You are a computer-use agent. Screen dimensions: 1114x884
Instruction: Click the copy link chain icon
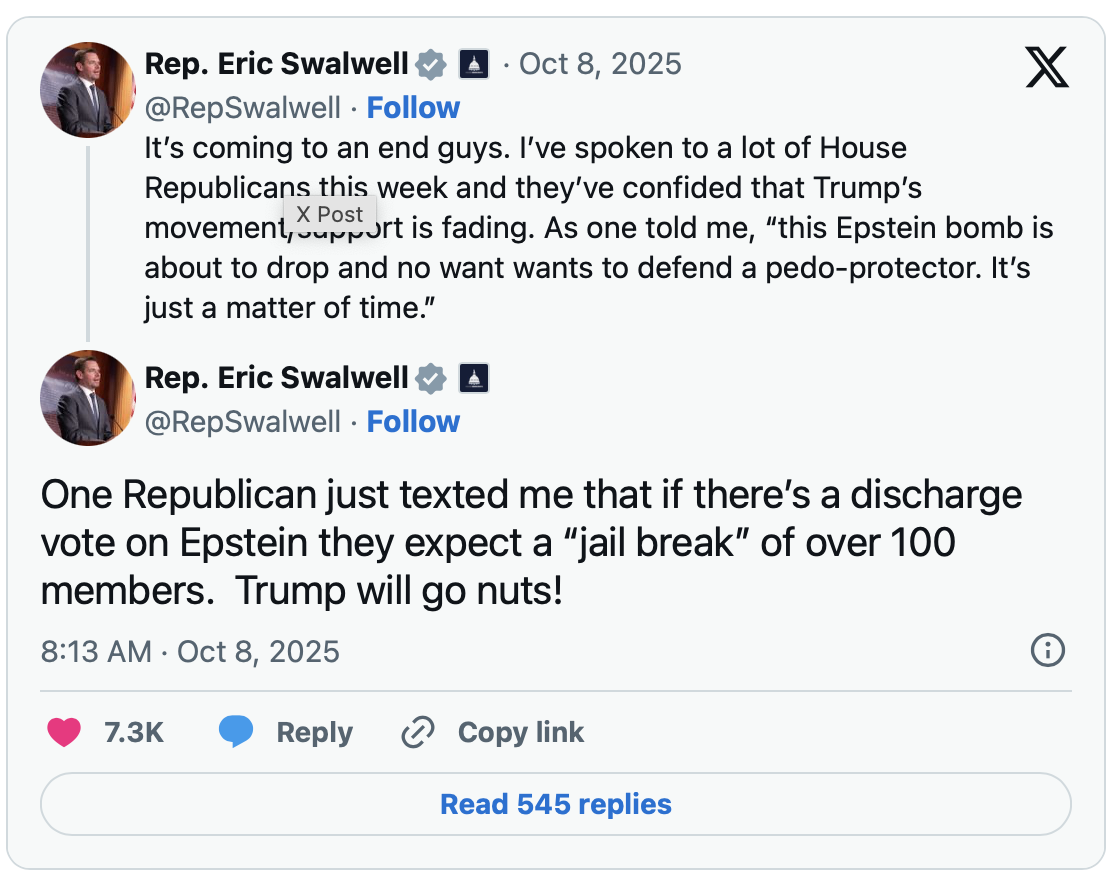416,733
